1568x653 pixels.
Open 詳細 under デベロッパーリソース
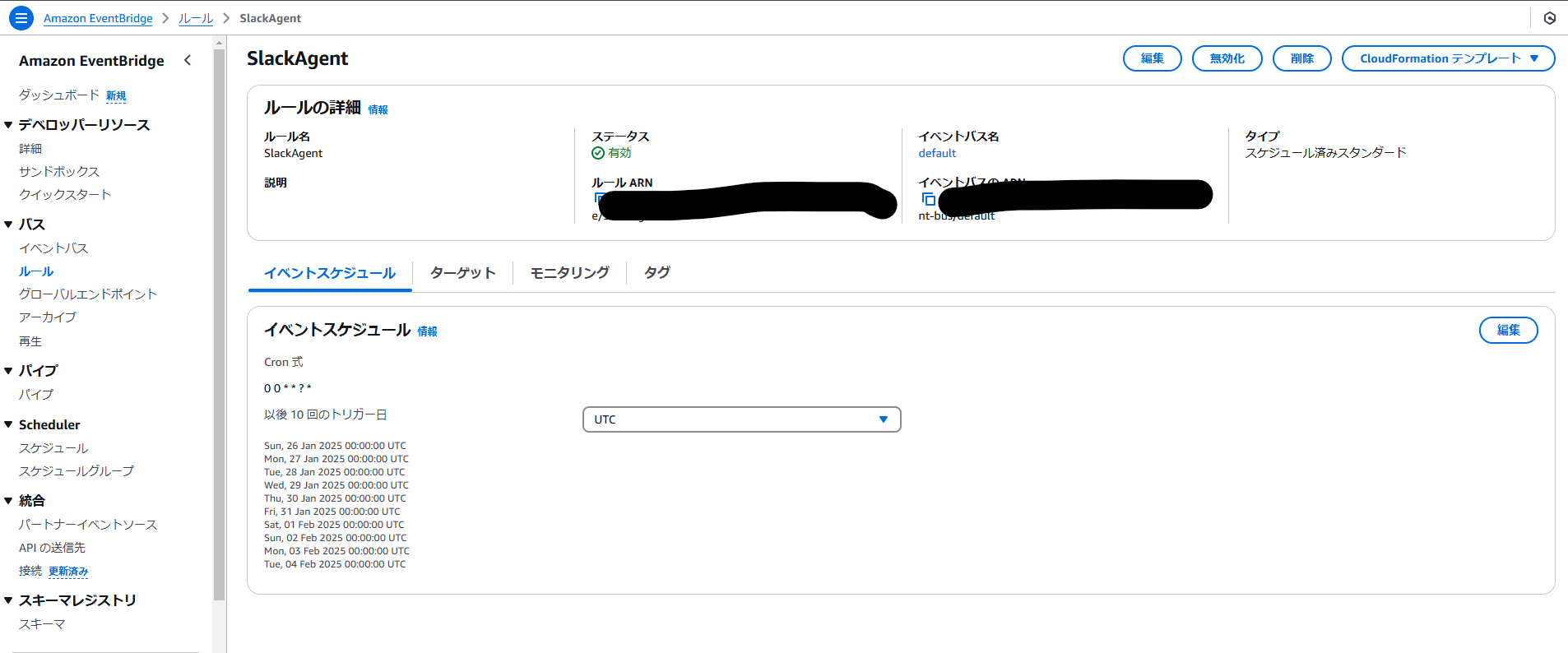30,149
